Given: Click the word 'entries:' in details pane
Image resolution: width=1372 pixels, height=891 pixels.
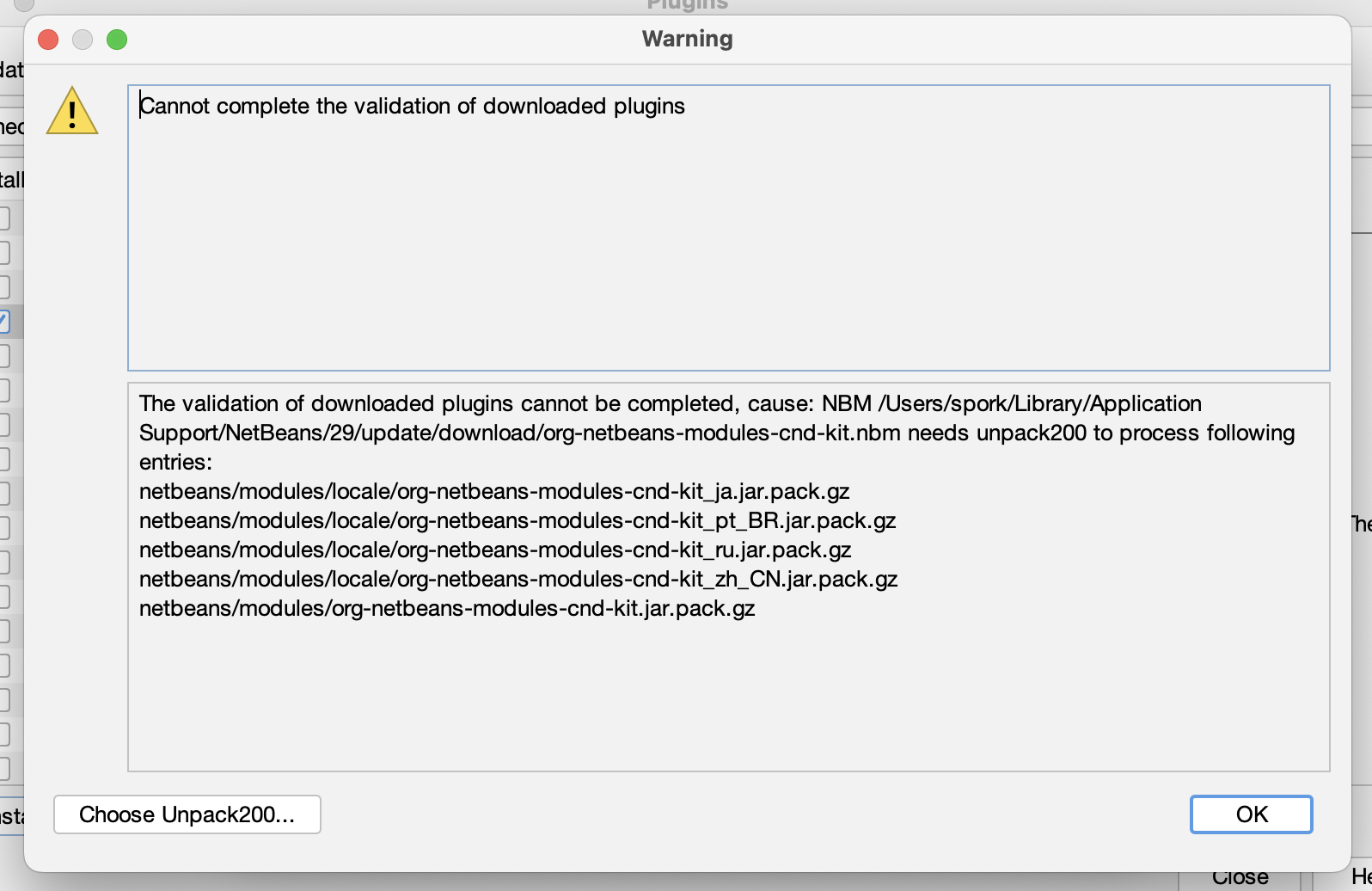Looking at the screenshot, I should pos(175,462).
